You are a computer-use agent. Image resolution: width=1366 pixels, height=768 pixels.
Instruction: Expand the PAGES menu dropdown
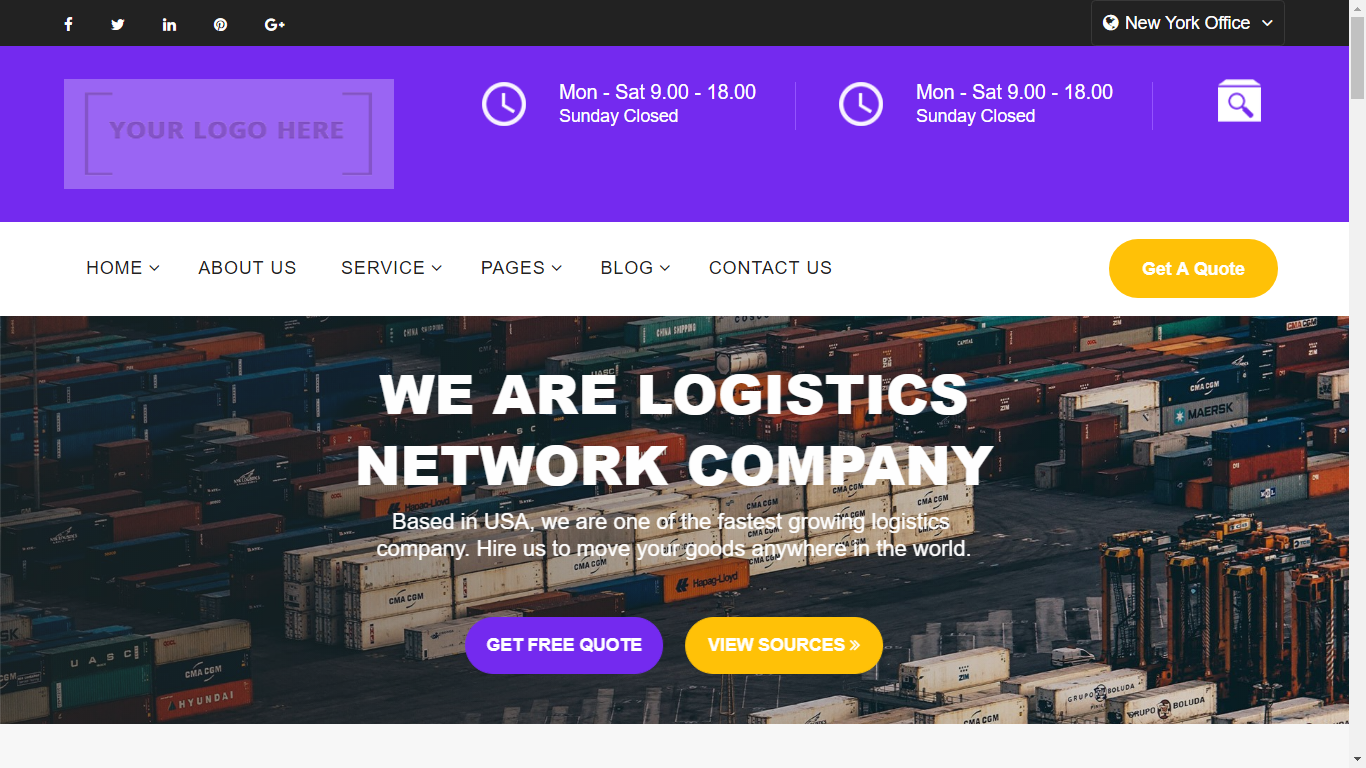pos(521,268)
